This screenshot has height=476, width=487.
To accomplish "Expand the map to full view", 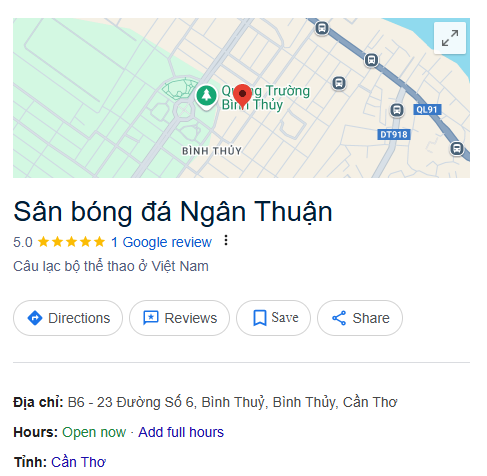I will coord(449,38).
